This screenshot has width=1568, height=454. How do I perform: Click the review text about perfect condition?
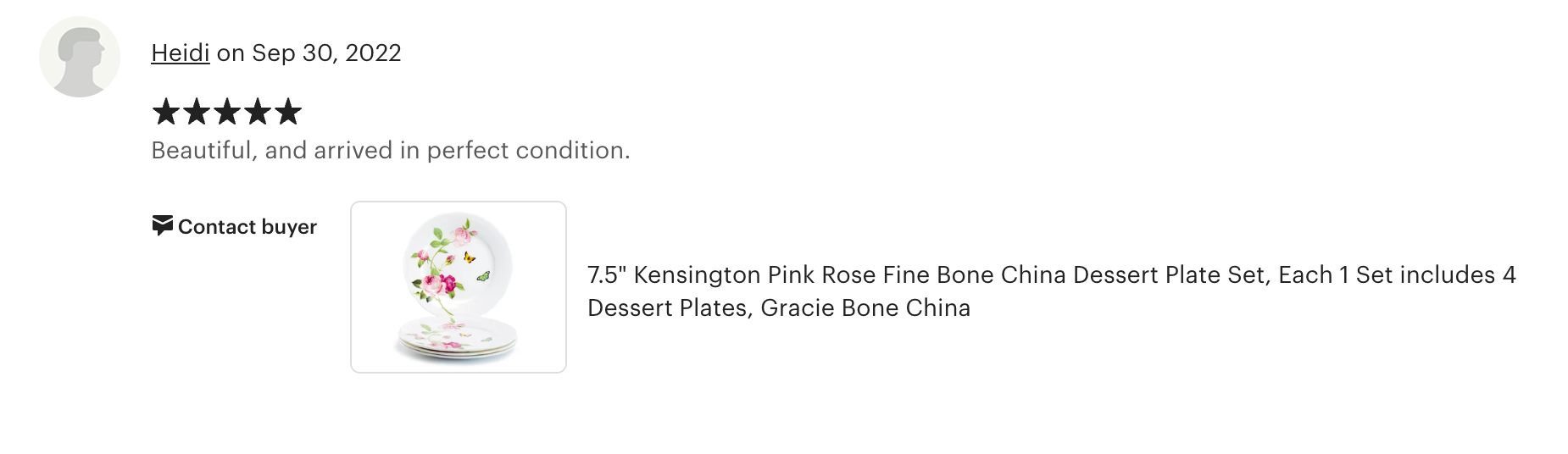(390, 150)
